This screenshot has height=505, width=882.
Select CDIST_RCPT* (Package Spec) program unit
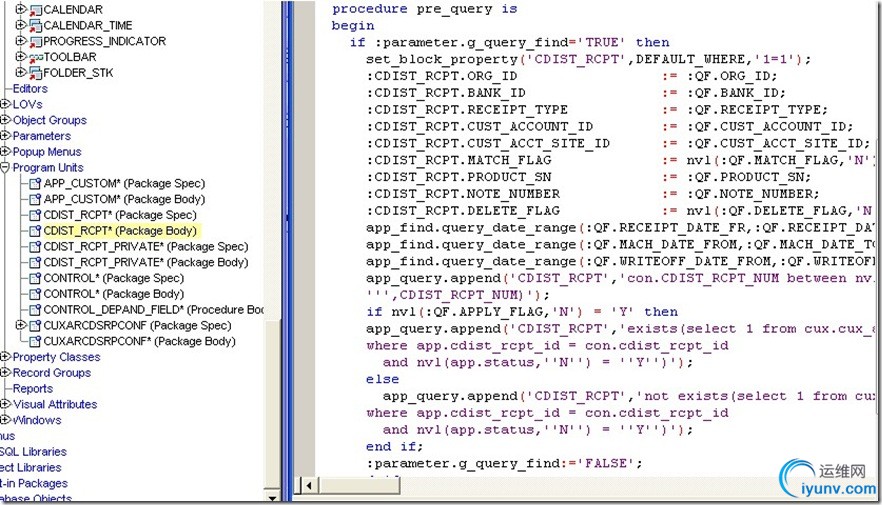[x=120, y=215]
